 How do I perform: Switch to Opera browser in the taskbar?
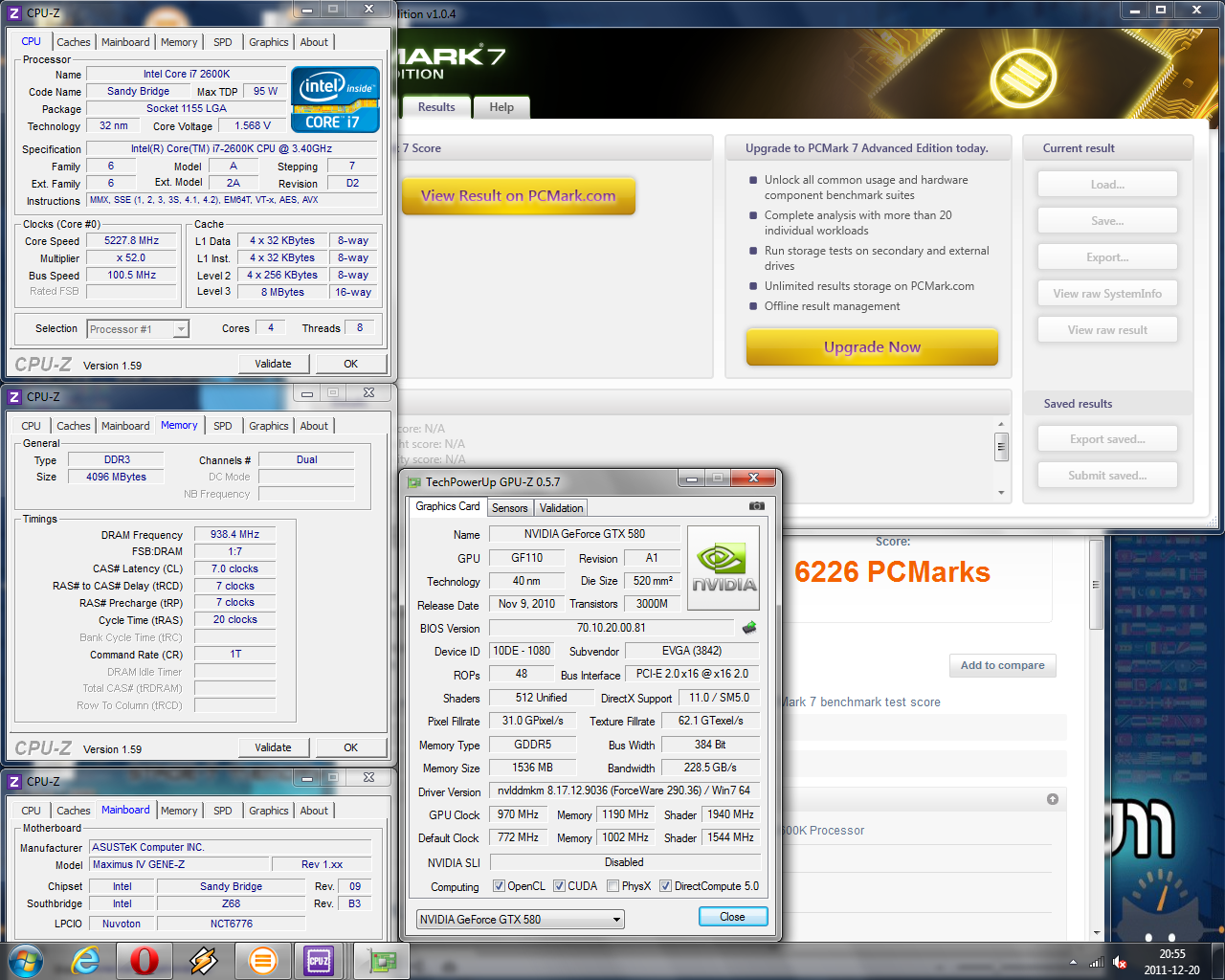coord(145,960)
